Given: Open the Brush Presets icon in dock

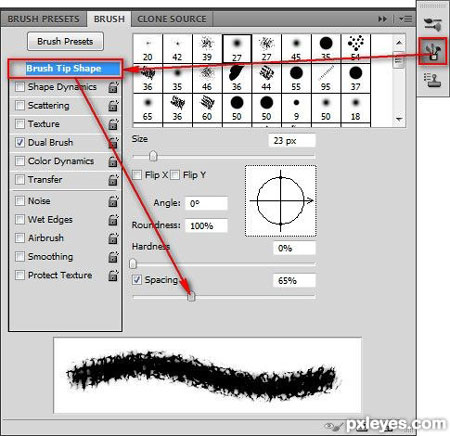Looking at the screenshot, I should point(433,25).
